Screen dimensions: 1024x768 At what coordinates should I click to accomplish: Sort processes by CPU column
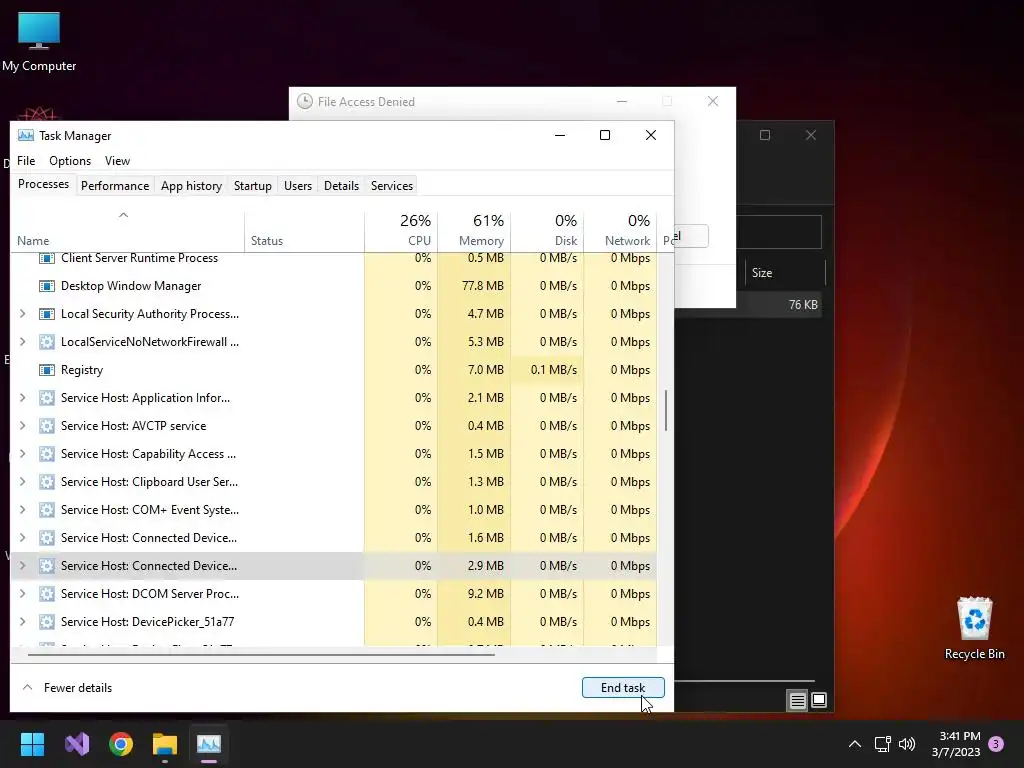(401, 232)
